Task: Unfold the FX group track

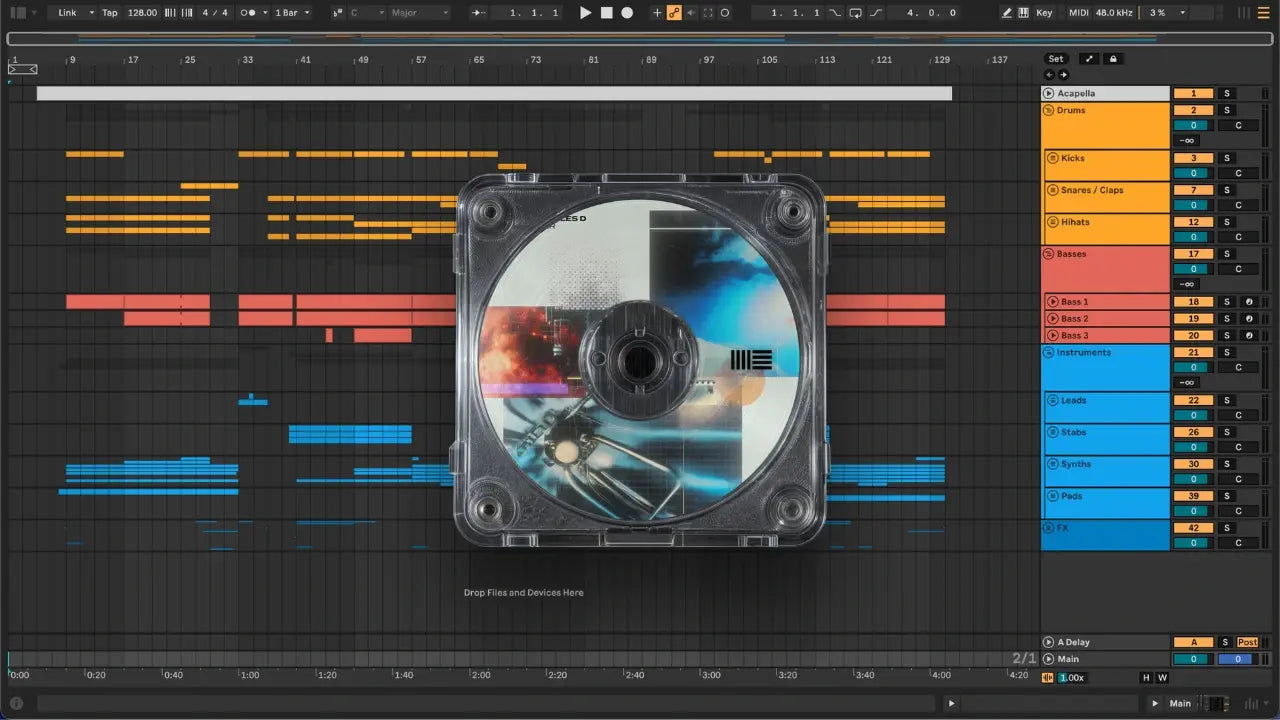Action: pos(1049,528)
